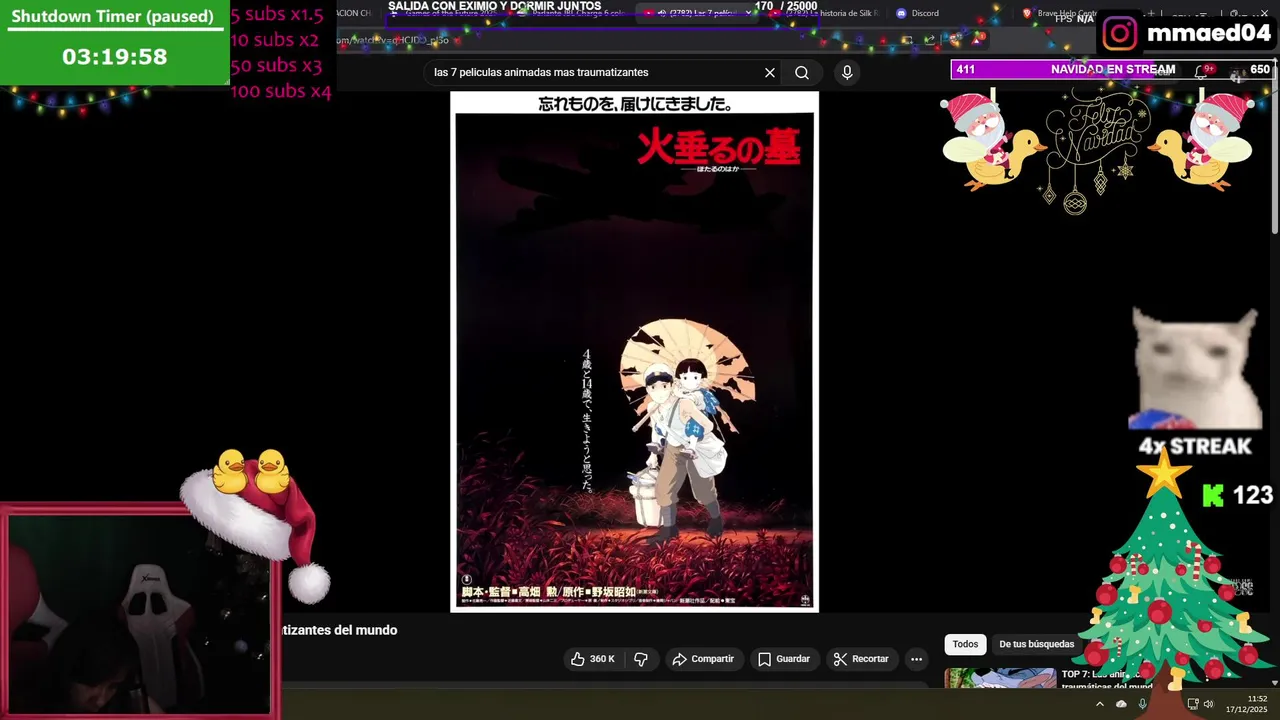
Task: Click the Shutdown Timer paused widget
Action: click(114, 43)
